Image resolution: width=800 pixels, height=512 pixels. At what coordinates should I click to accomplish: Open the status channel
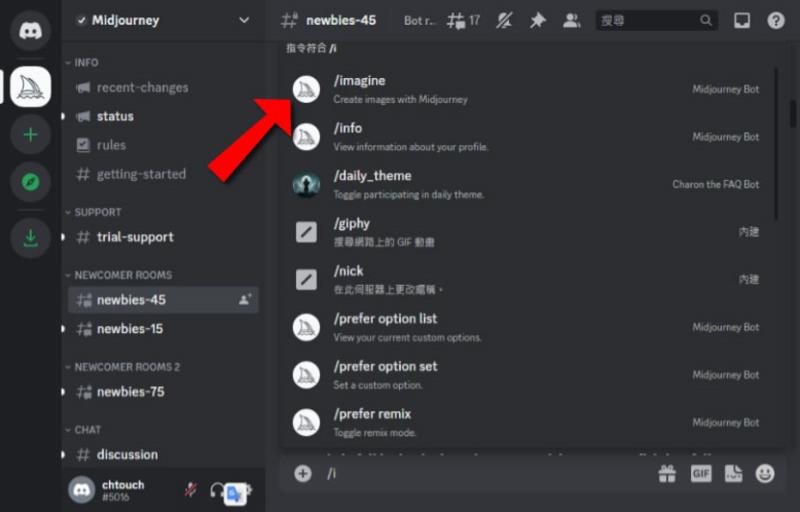tap(163, 116)
